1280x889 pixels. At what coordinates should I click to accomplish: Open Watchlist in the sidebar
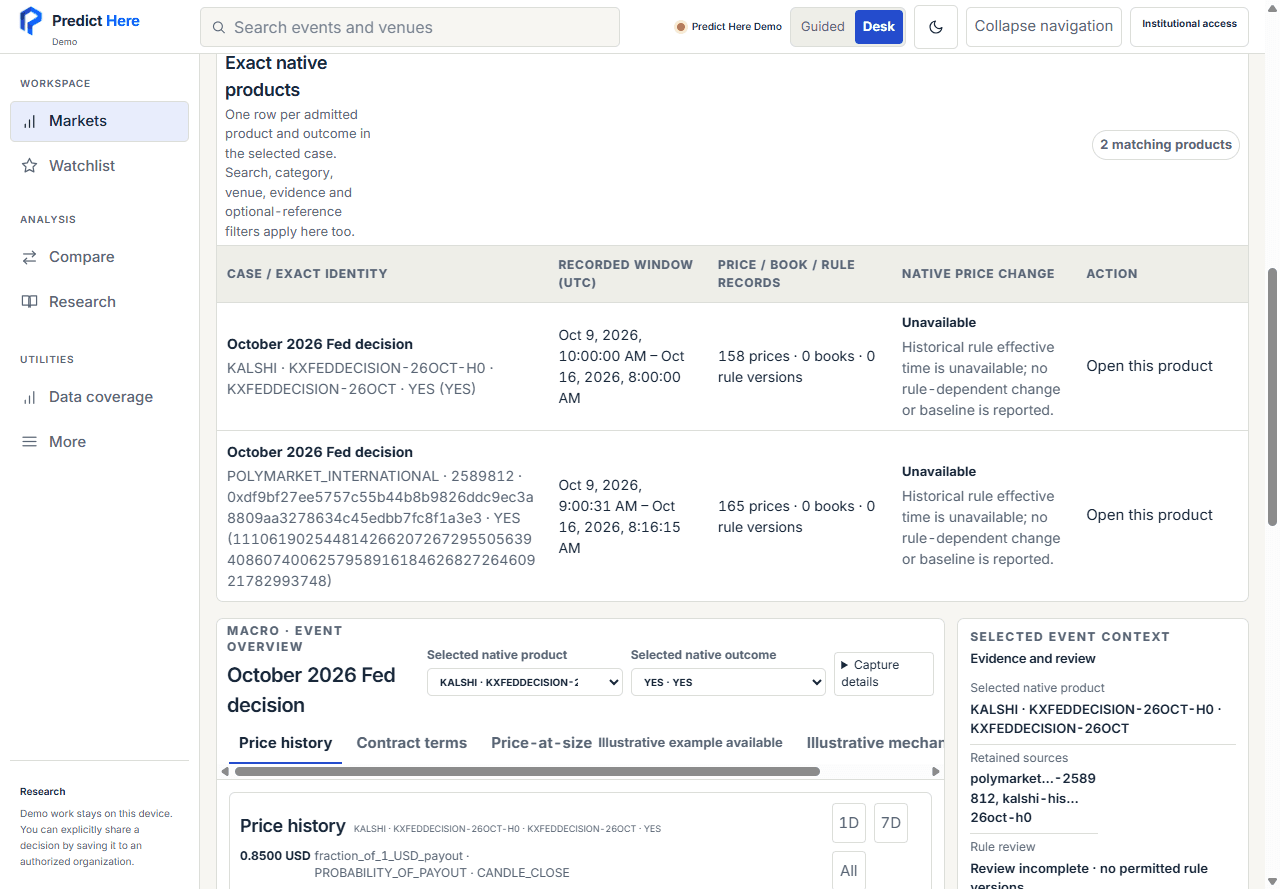99,166
